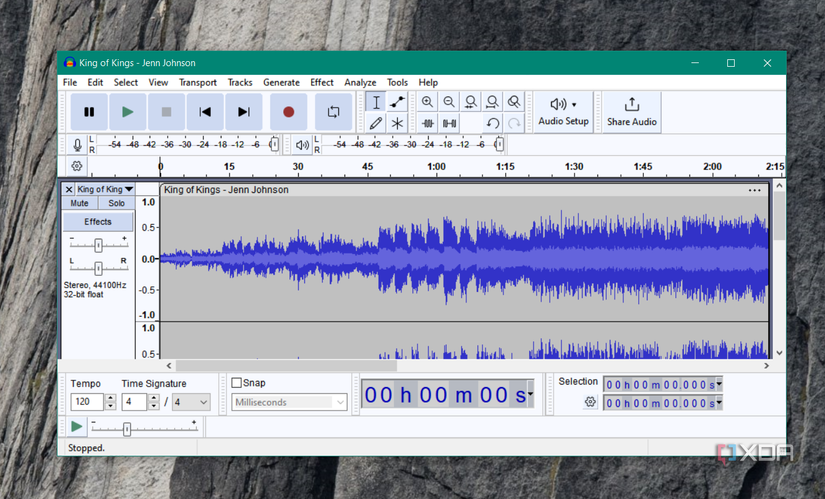This screenshot has height=499, width=825.
Task: Open the main time display format dropdown
Action: tap(530, 394)
